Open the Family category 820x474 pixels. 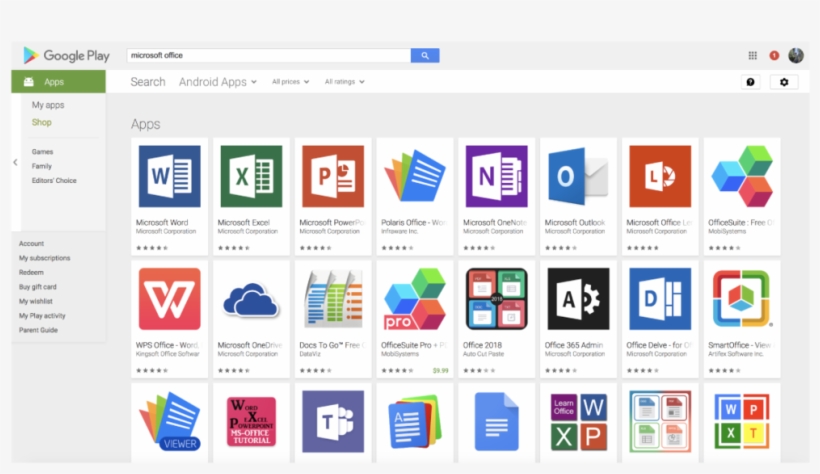coord(42,166)
